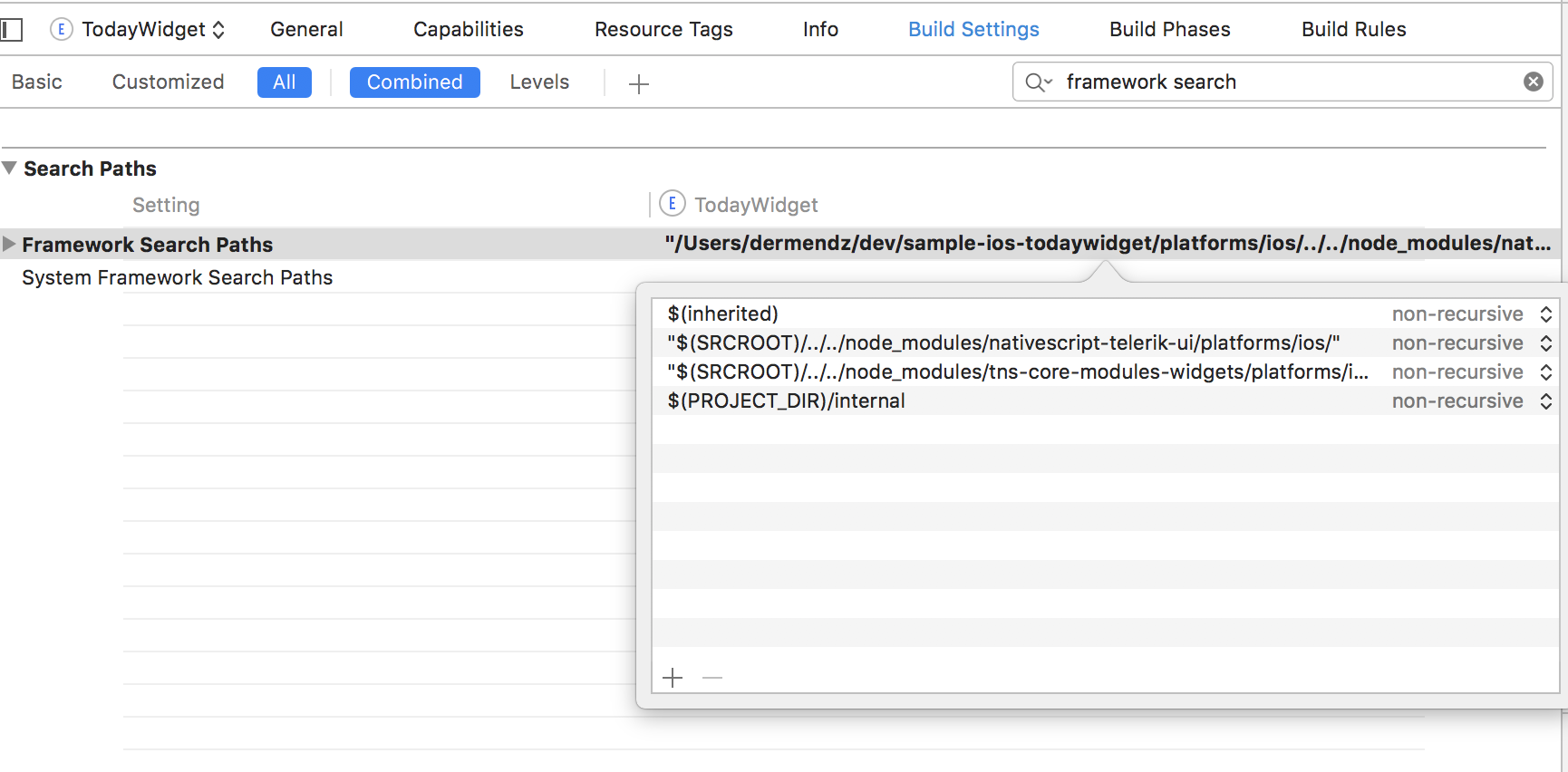Viewport: 1568px width, 772px height.
Task: Click the TodayWidget target icon
Action: click(61, 29)
